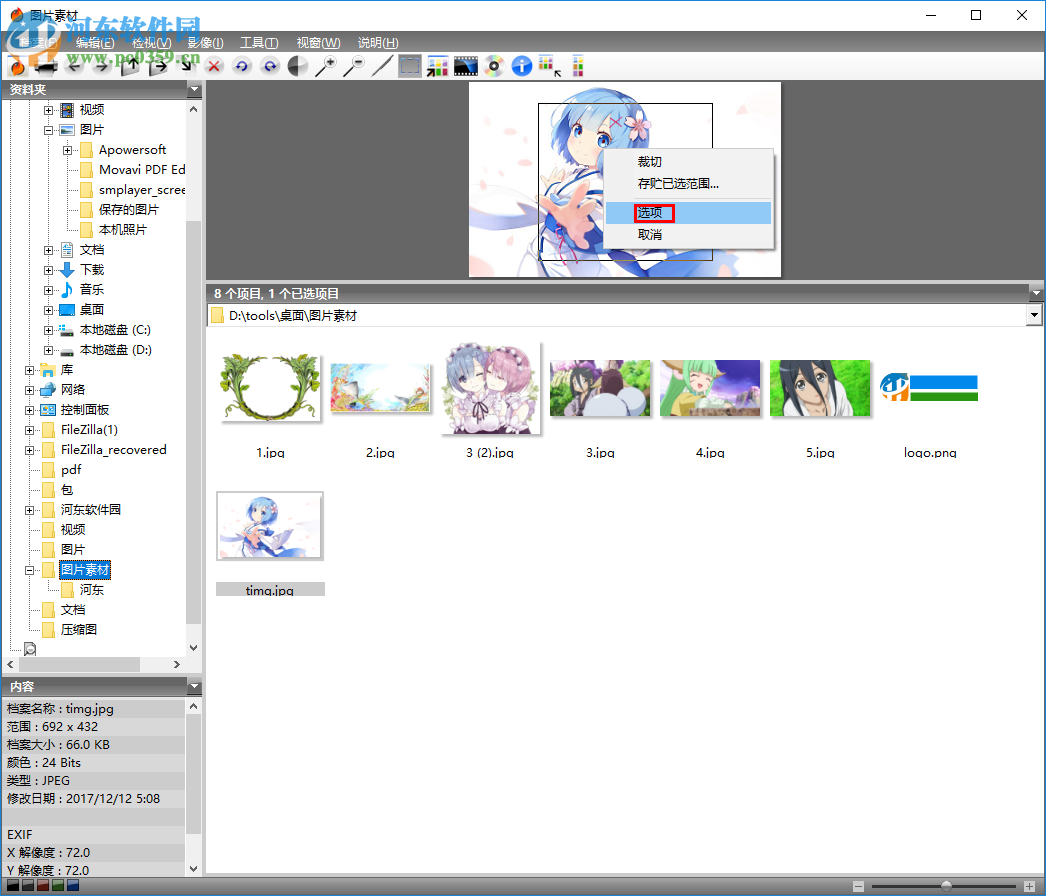Select the 河东 subfolder
The image size is (1046, 896).
(x=91, y=590)
